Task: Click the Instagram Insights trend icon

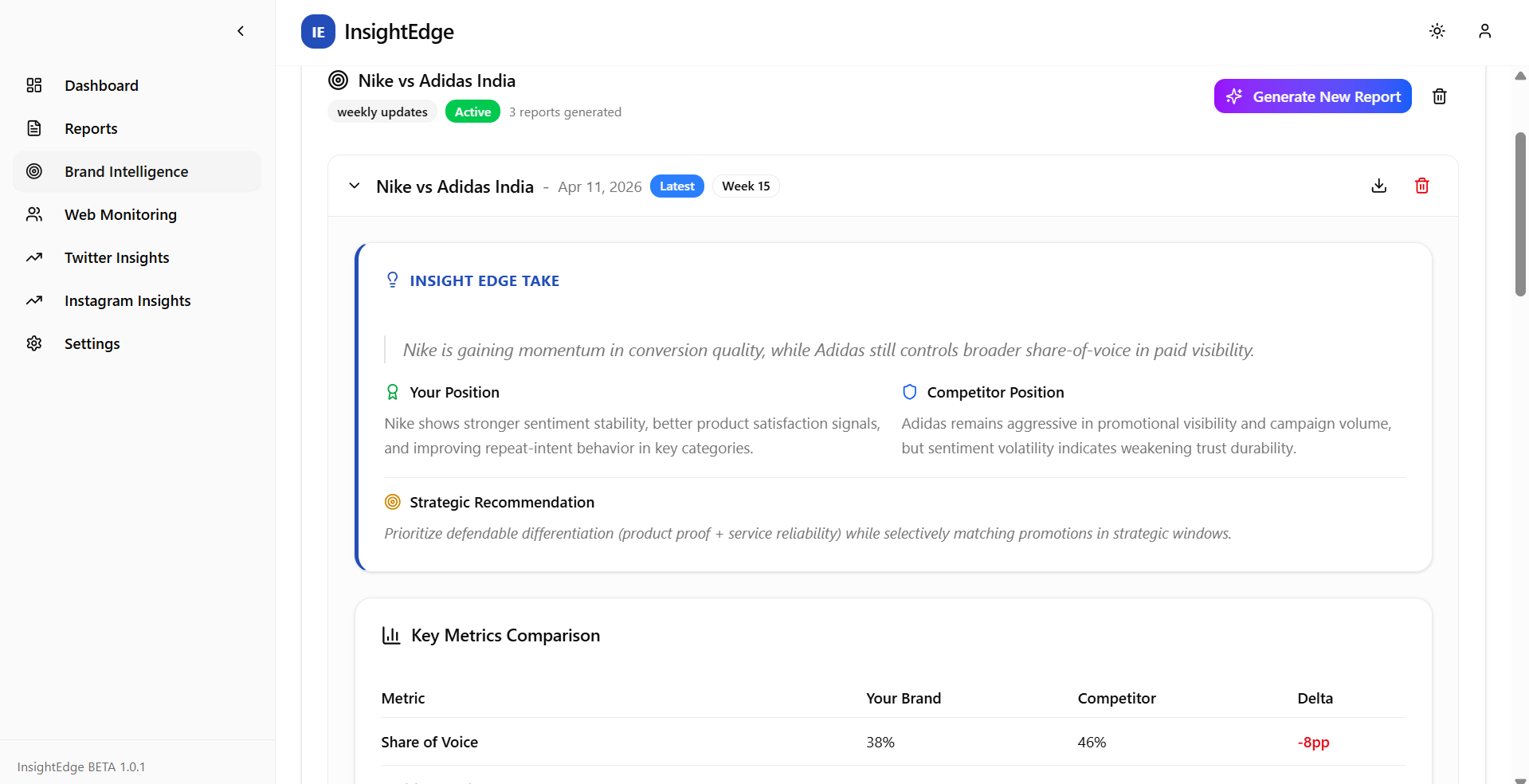Action: click(34, 300)
